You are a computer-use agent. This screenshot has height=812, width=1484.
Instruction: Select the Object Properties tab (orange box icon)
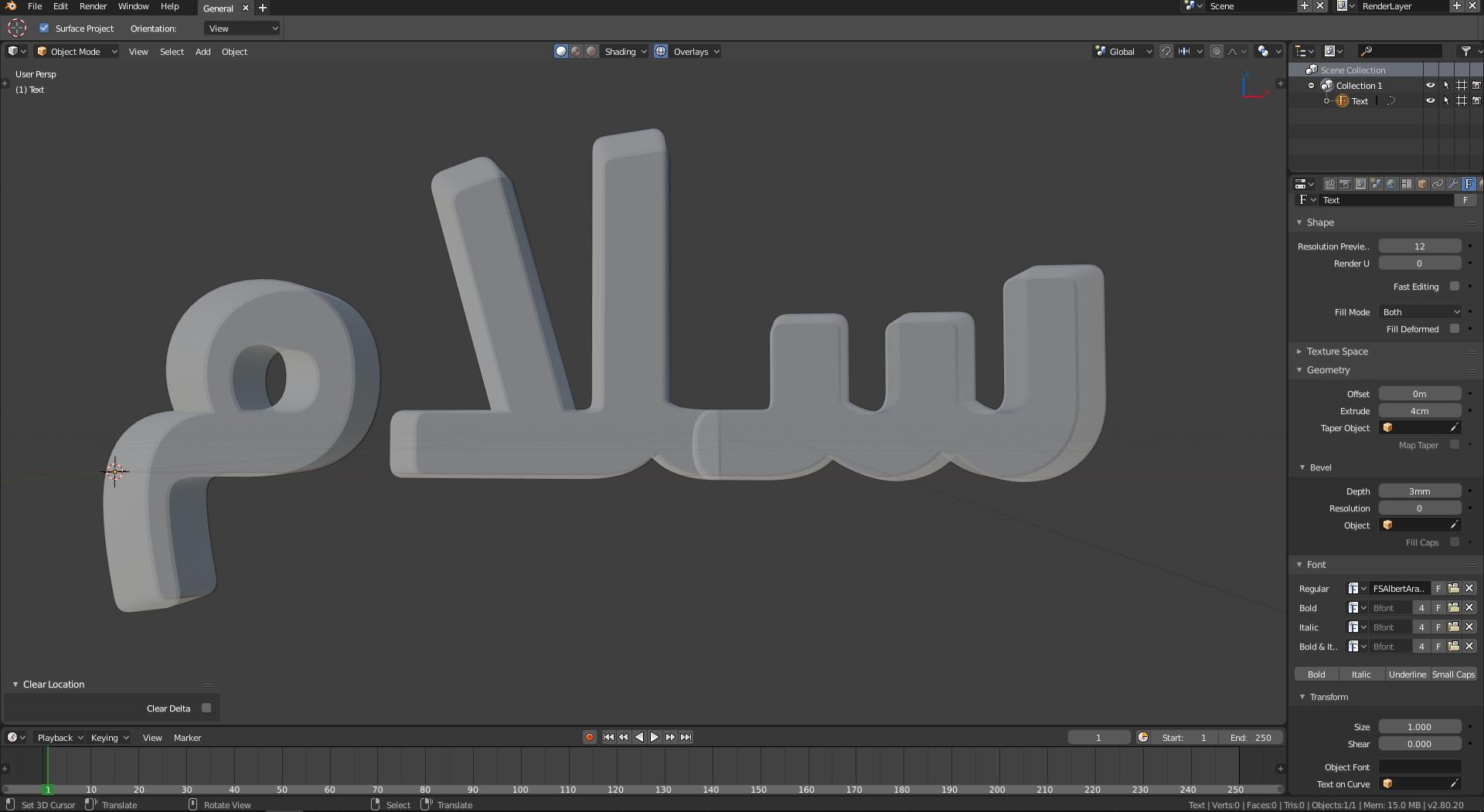click(x=1421, y=184)
